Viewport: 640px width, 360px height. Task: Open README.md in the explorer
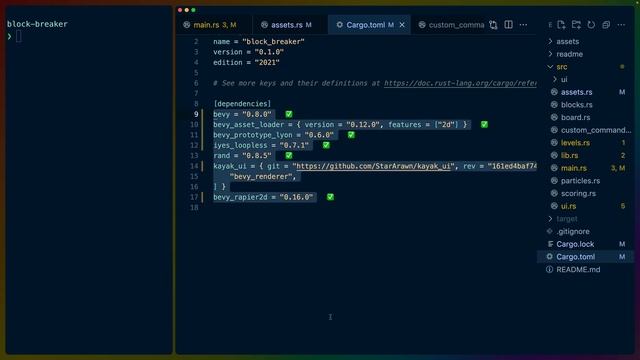(x=578, y=269)
